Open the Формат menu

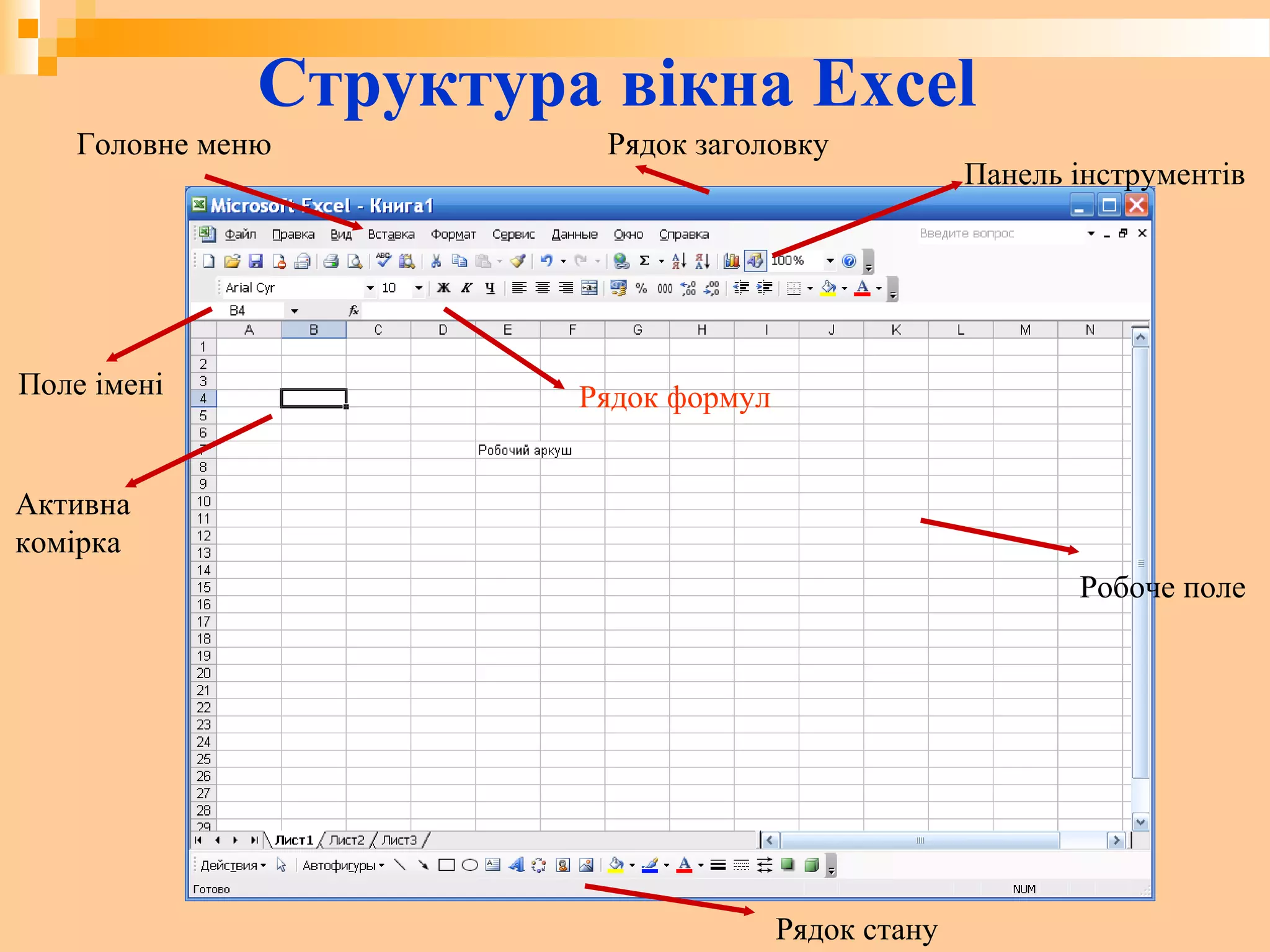(x=453, y=234)
